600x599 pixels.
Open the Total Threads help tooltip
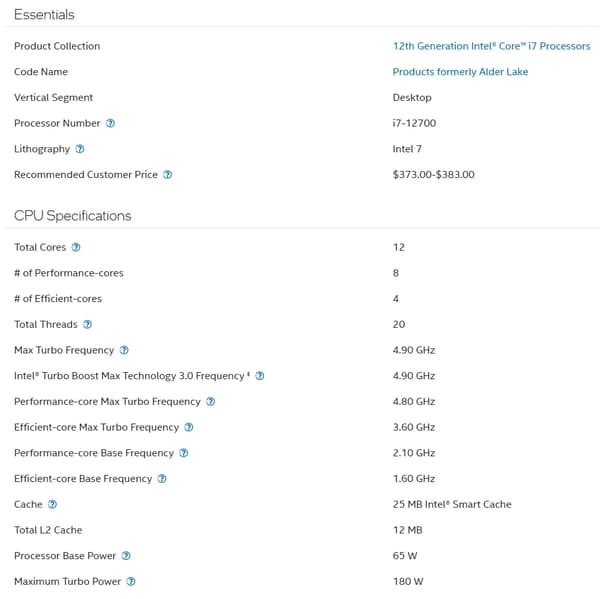coord(88,325)
